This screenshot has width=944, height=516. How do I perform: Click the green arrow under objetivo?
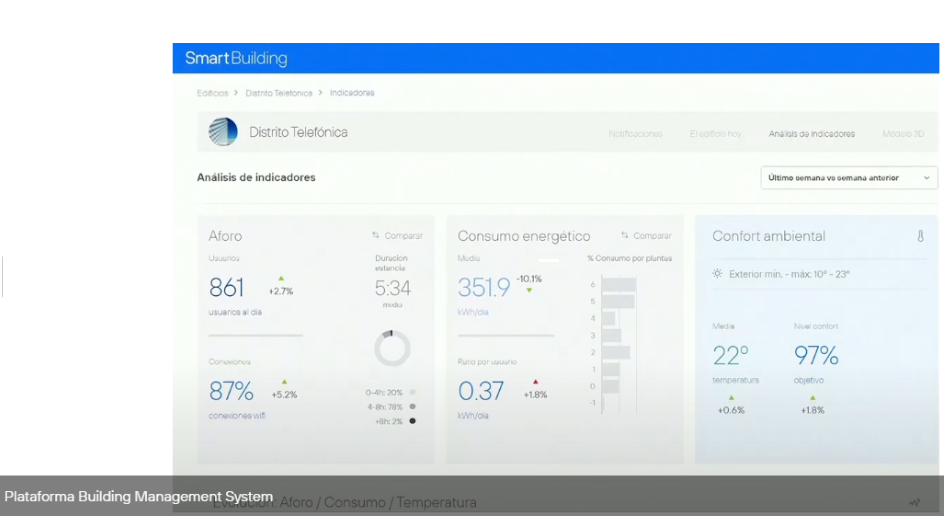point(813,398)
